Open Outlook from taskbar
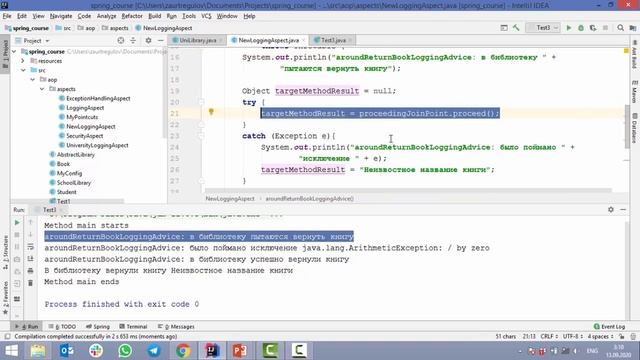Image resolution: width=640 pixels, height=360 pixels. coord(67,351)
